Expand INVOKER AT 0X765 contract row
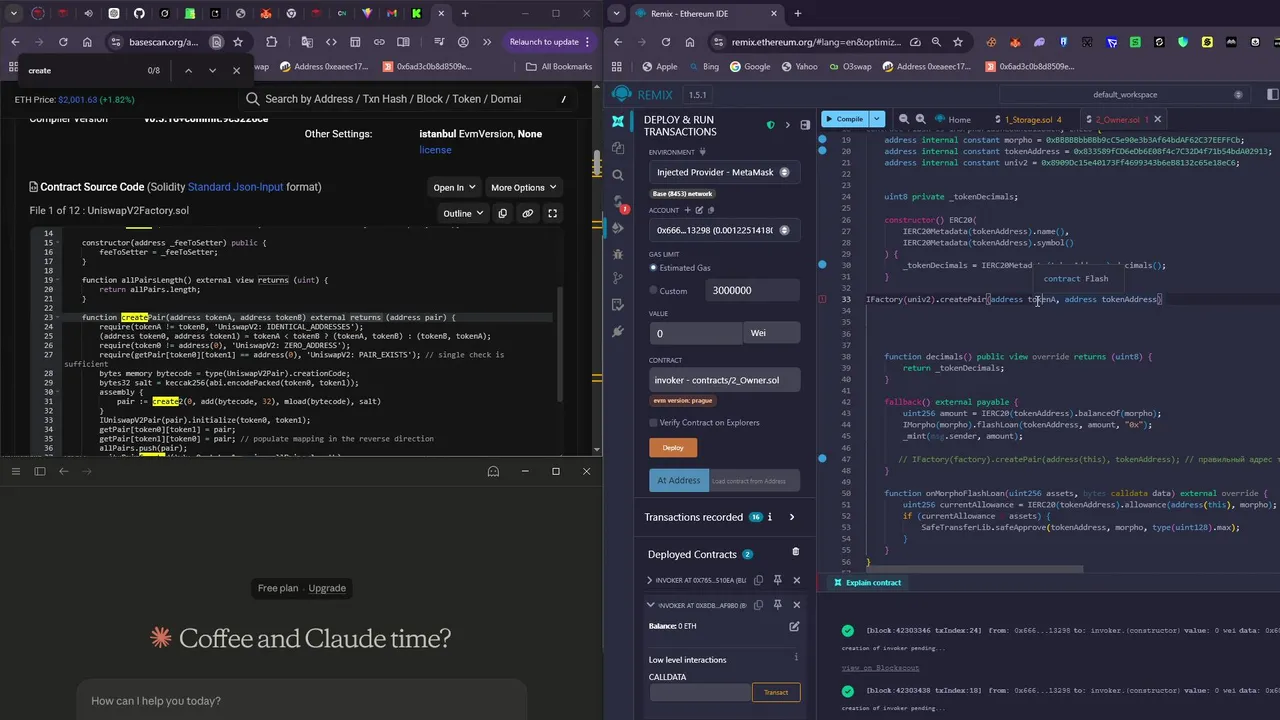This screenshot has width=1280, height=720. click(x=650, y=580)
